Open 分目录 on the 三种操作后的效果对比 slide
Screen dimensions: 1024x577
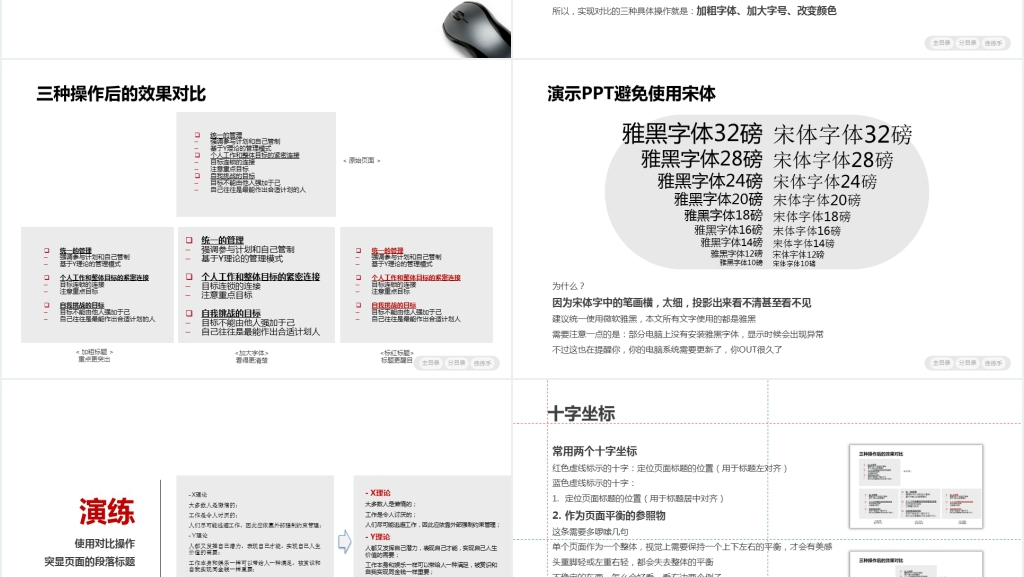click(456, 362)
